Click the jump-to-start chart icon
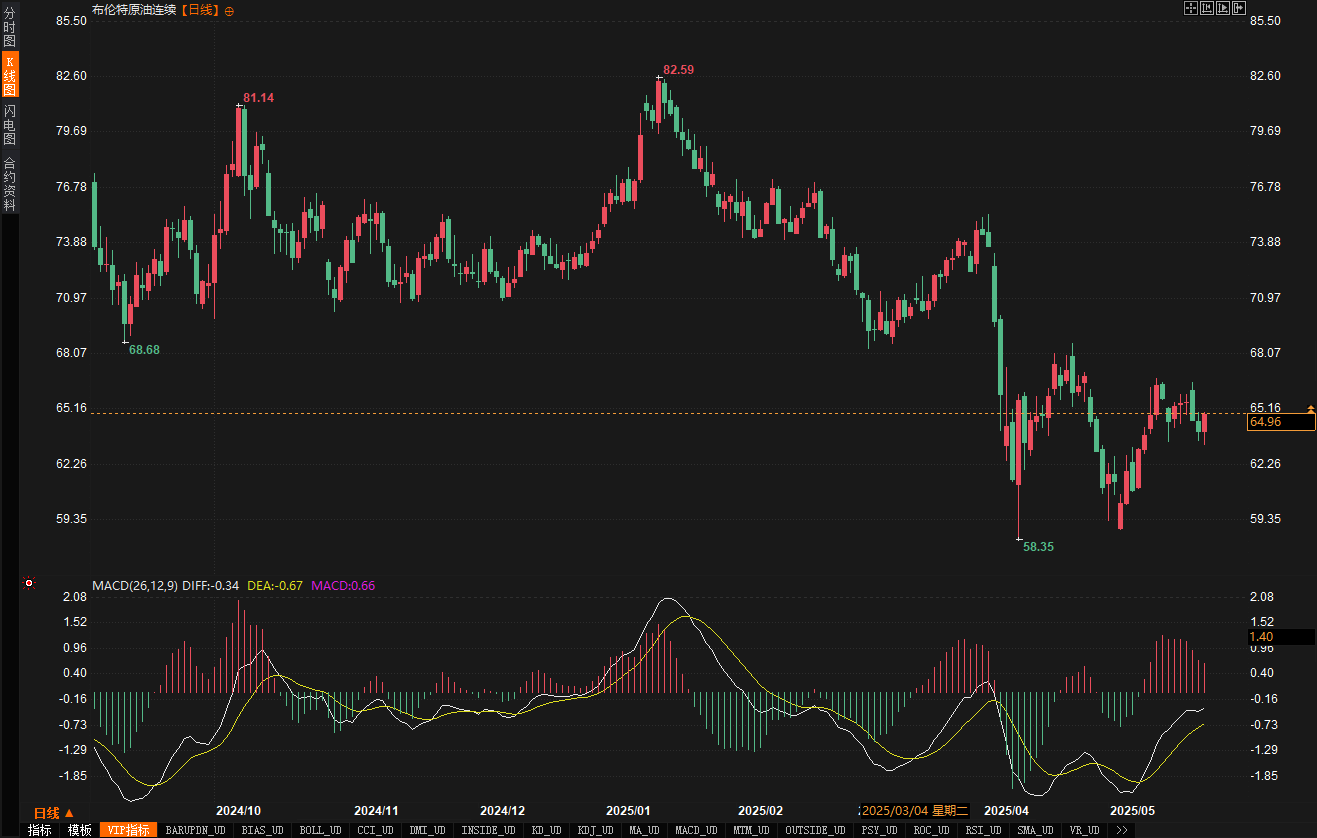The image size is (1317, 838). tap(1207, 8)
